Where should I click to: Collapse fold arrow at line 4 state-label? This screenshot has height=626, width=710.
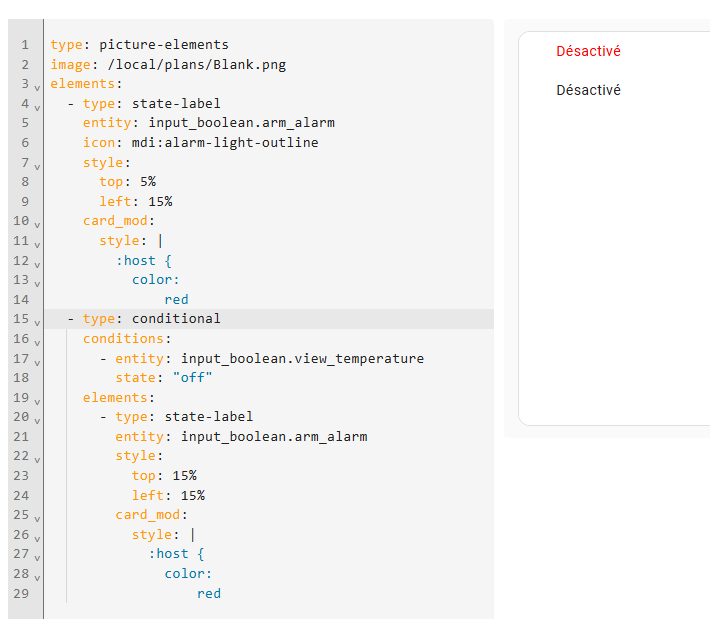pos(37,107)
